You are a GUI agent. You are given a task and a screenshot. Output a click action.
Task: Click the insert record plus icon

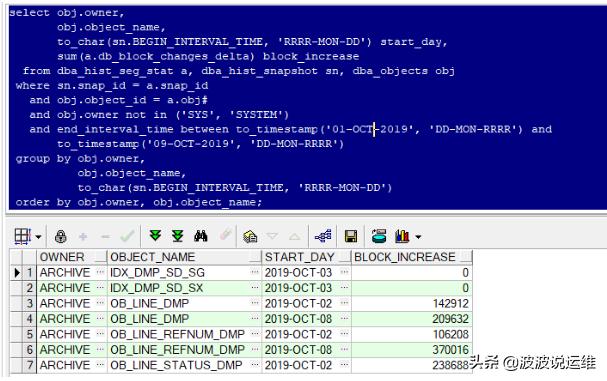(83, 236)
